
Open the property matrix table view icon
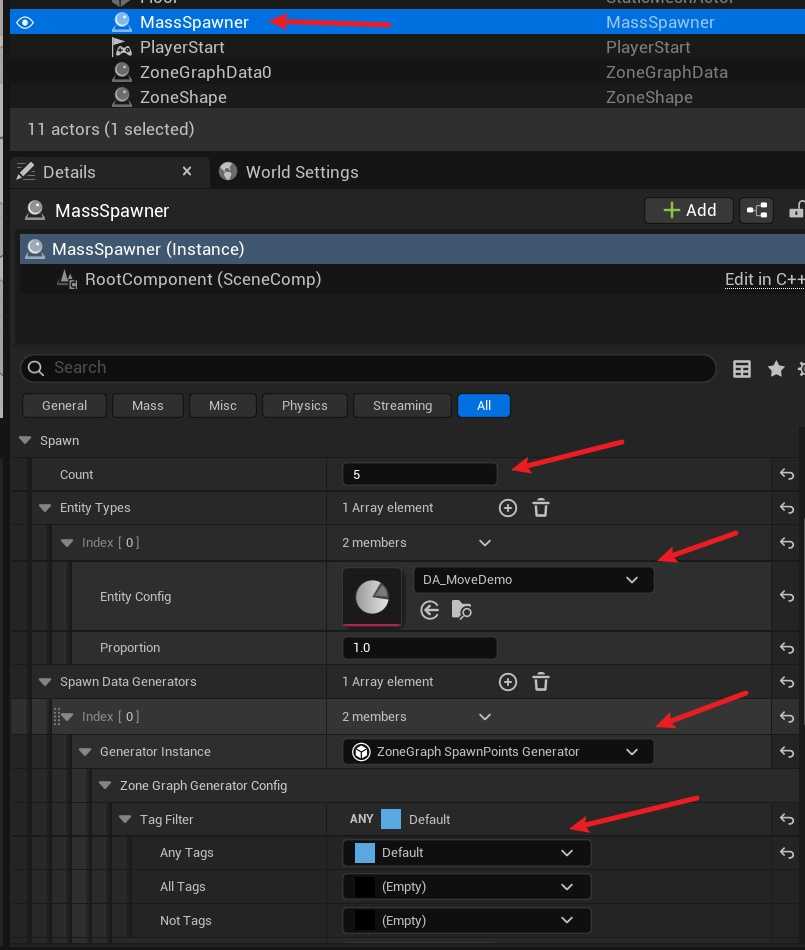pyautogui.click(x=742, y=369)
